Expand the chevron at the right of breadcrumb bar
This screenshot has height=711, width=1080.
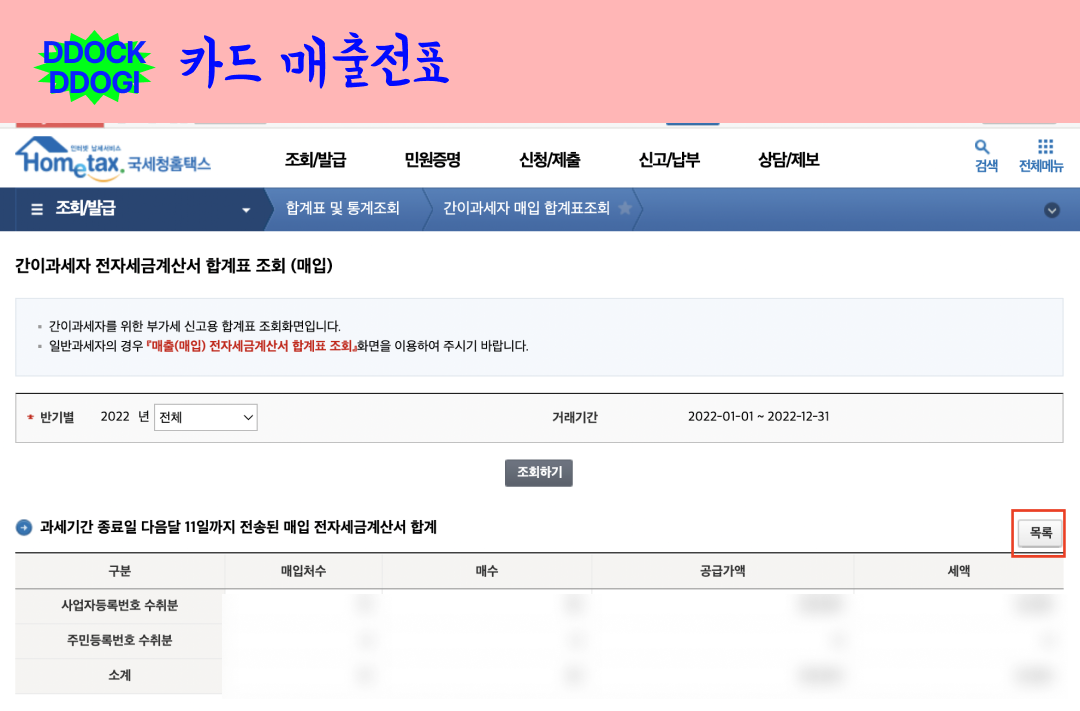[x=1051, y=210]
